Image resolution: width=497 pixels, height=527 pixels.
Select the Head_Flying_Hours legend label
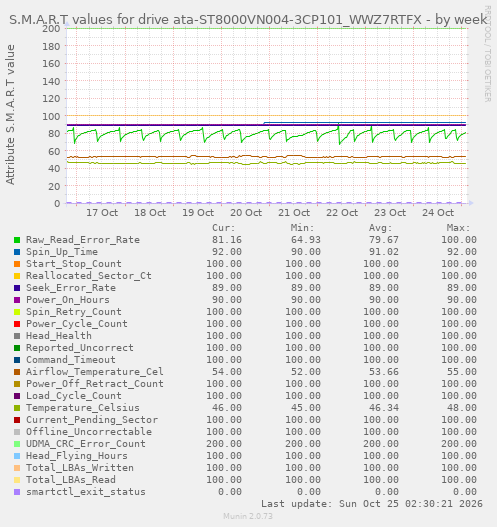click(x=77, y=456)
